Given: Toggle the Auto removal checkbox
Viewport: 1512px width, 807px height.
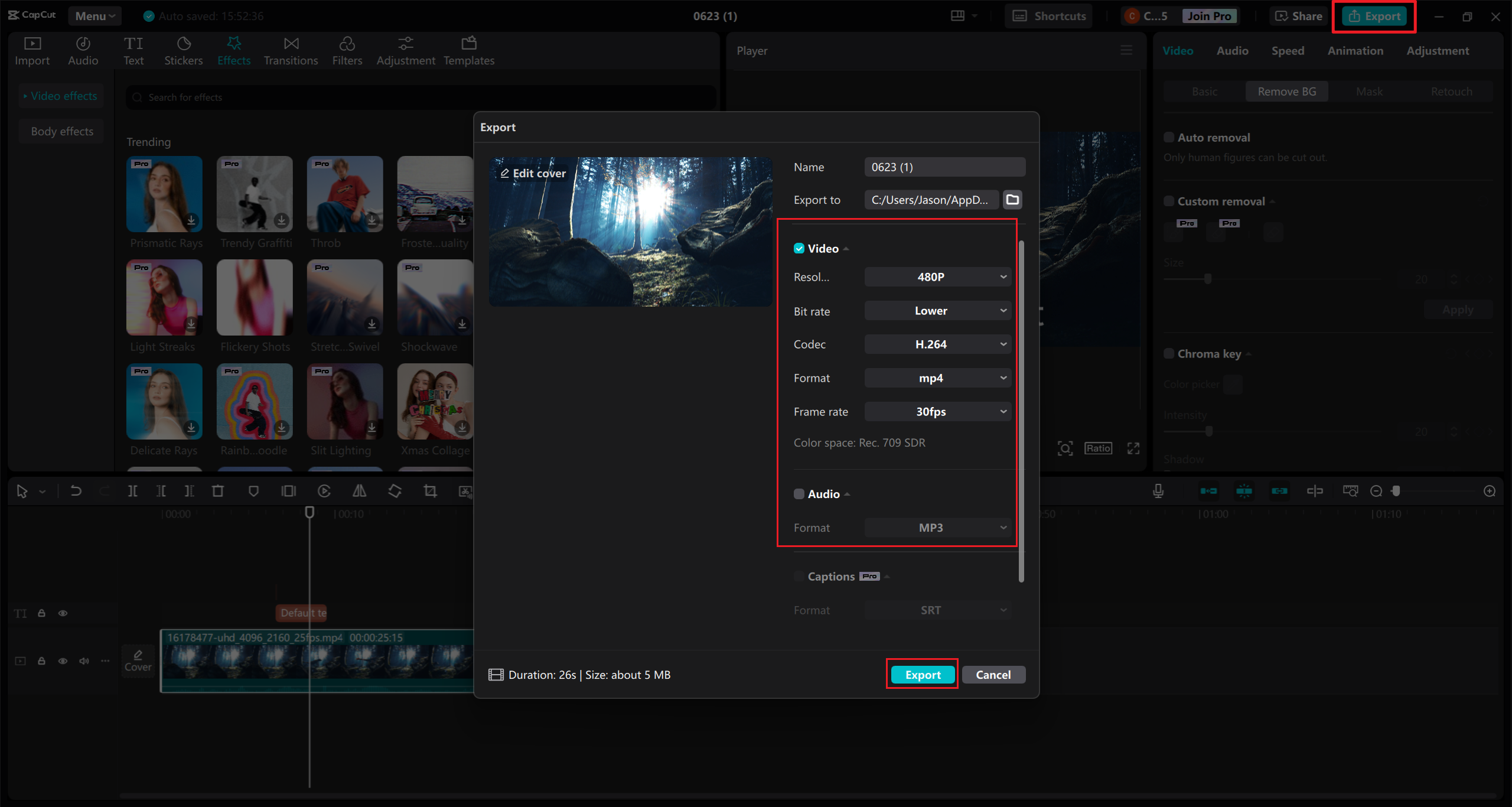Looking at the screenshot, I should click(x=1168, y=138).
